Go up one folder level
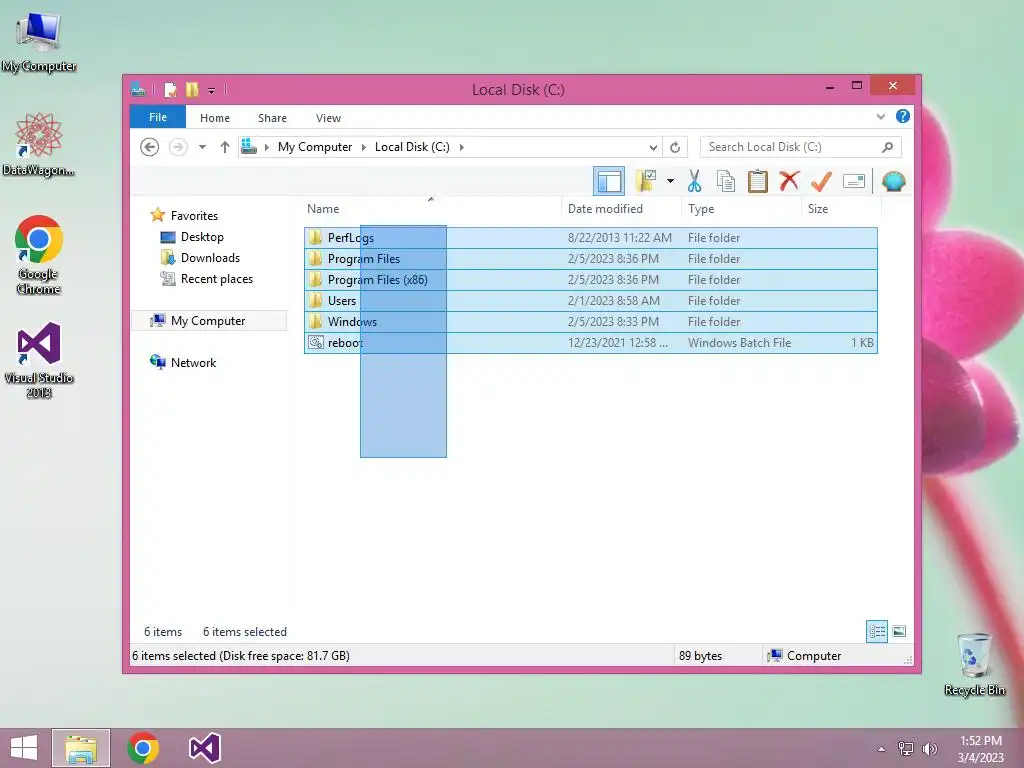The width and height of the screenshot is (1024, 768). click(225, 147)
